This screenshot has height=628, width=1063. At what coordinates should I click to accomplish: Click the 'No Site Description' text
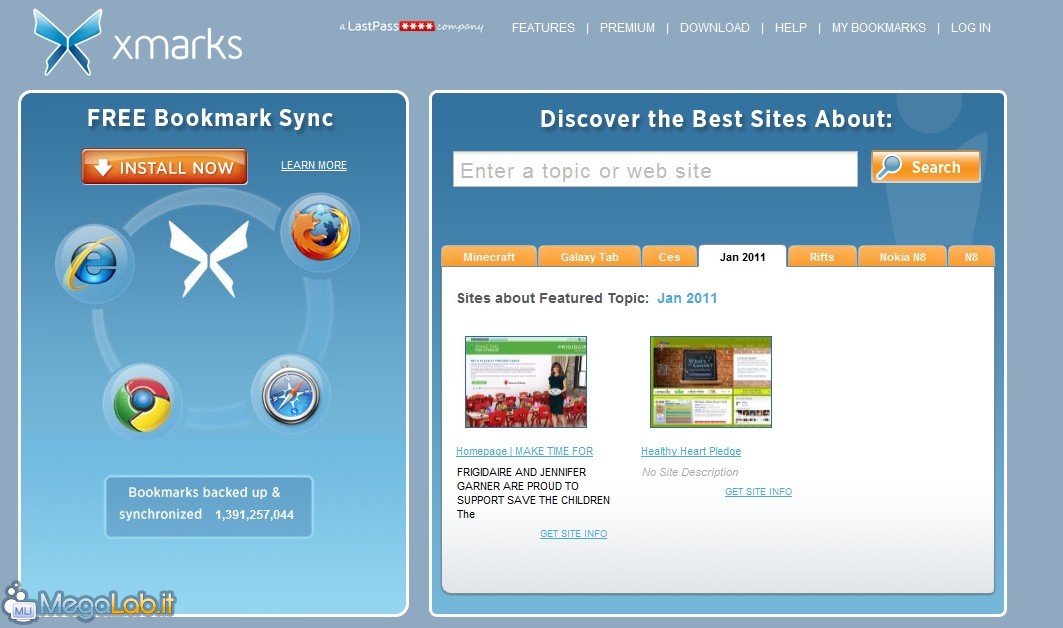click(x=690, y=472)
